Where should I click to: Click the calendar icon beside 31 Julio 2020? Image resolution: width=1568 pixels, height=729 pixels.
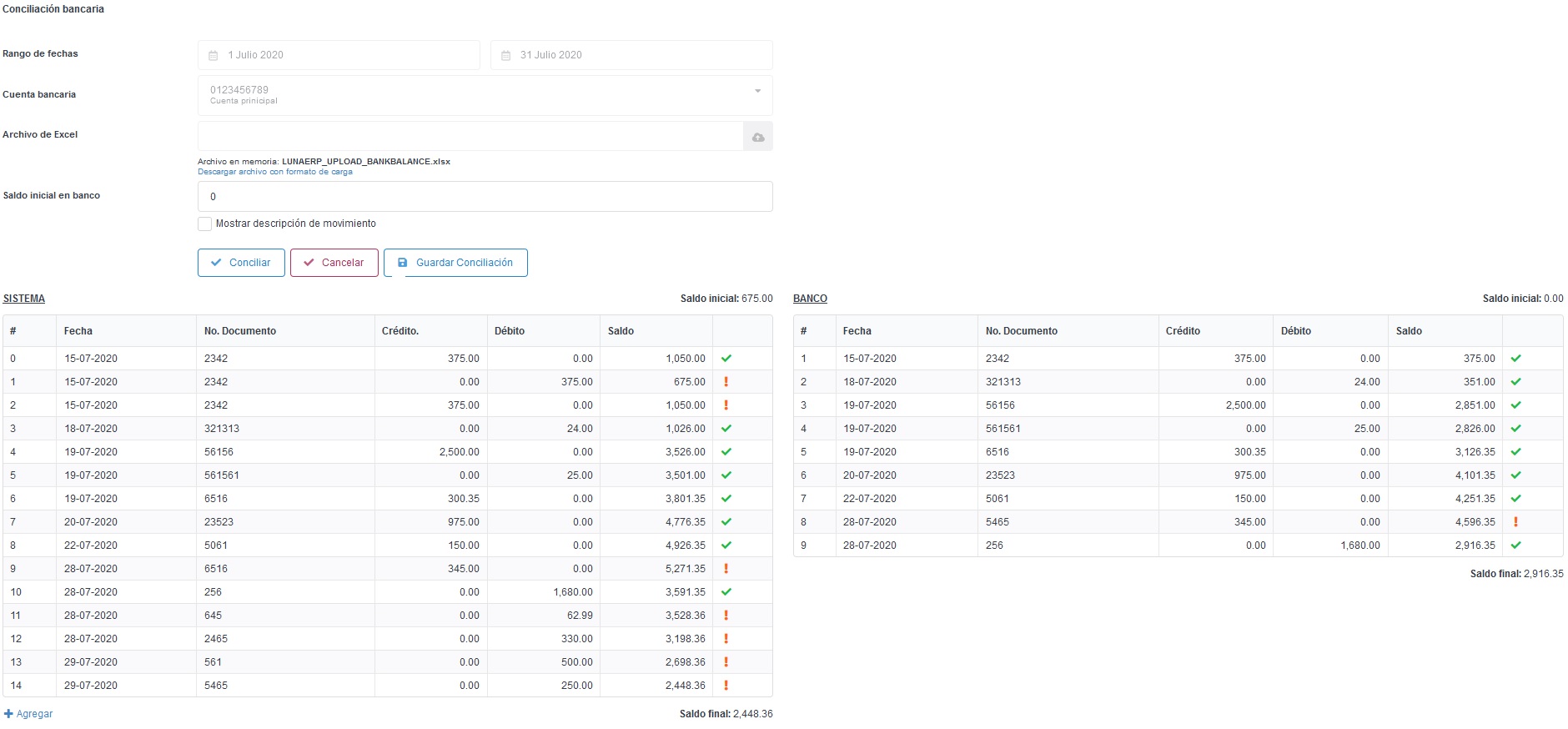pos(505,55)
